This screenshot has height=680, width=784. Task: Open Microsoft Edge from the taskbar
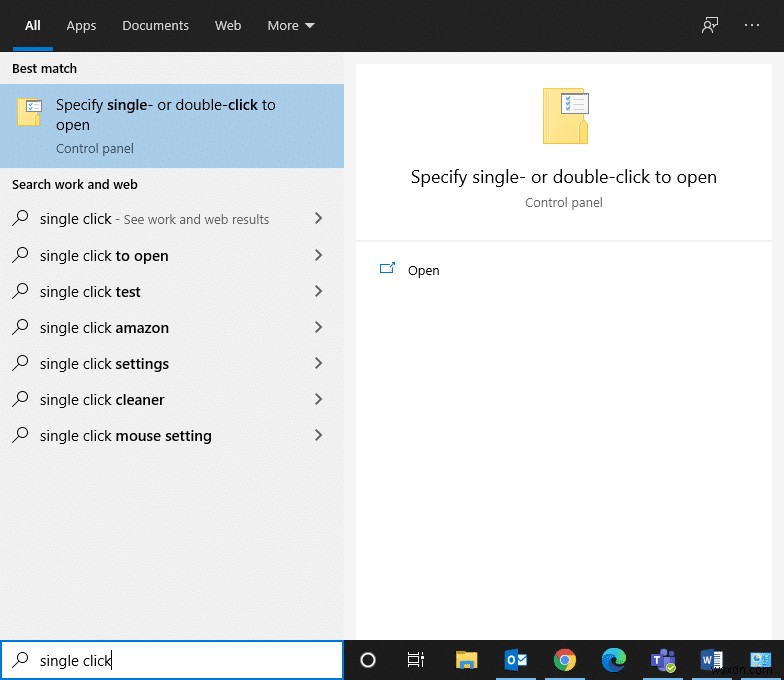pos(614,660)
